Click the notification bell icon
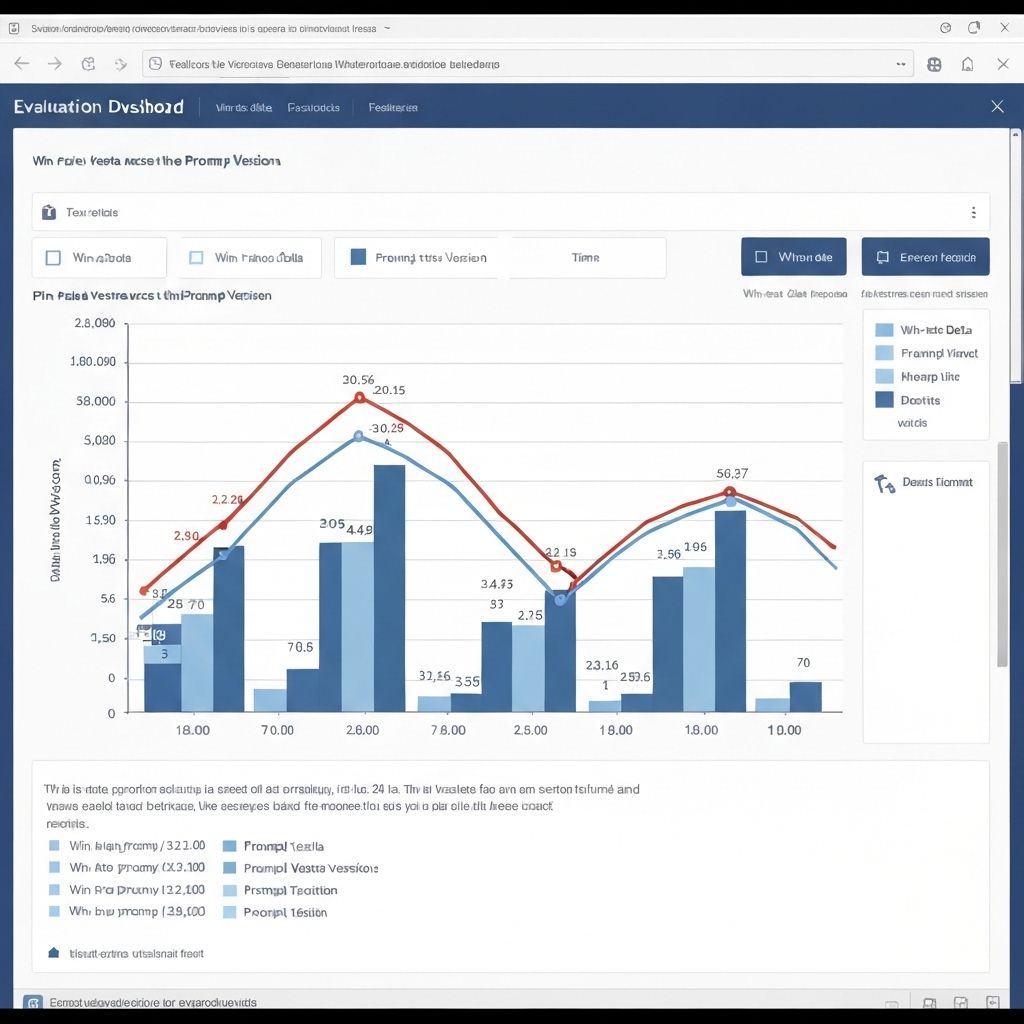The width and height of the screenshot is (1024, 1024). coord(967,62)
